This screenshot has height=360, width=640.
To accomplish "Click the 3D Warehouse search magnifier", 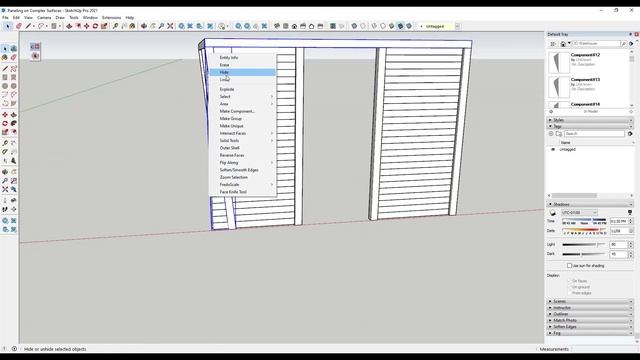I will 623,44.
